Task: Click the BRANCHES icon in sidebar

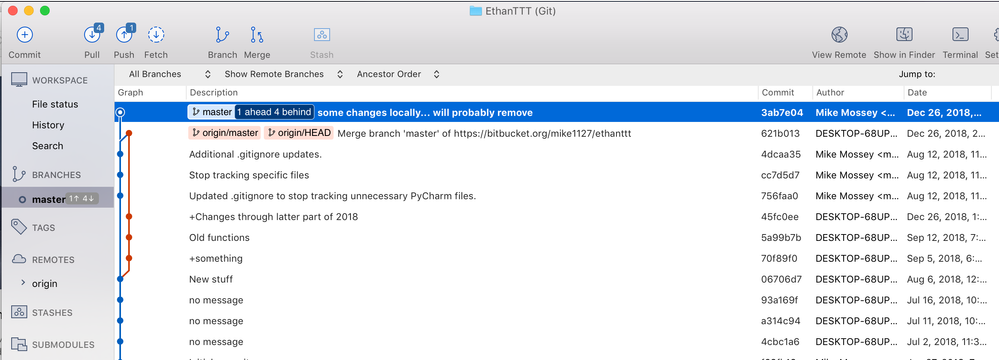Action: point(19,175)
